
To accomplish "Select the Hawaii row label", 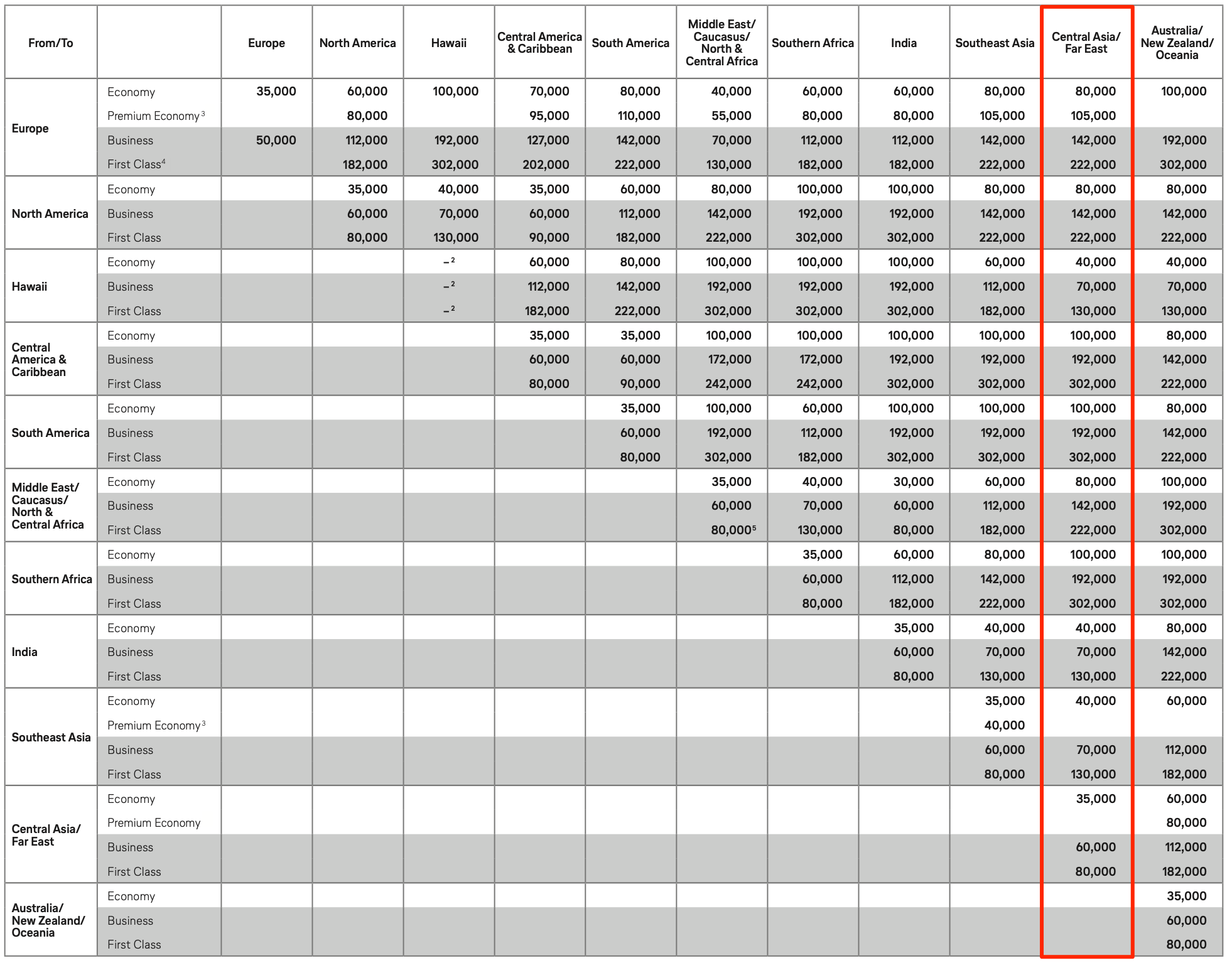I will point(30,286).
